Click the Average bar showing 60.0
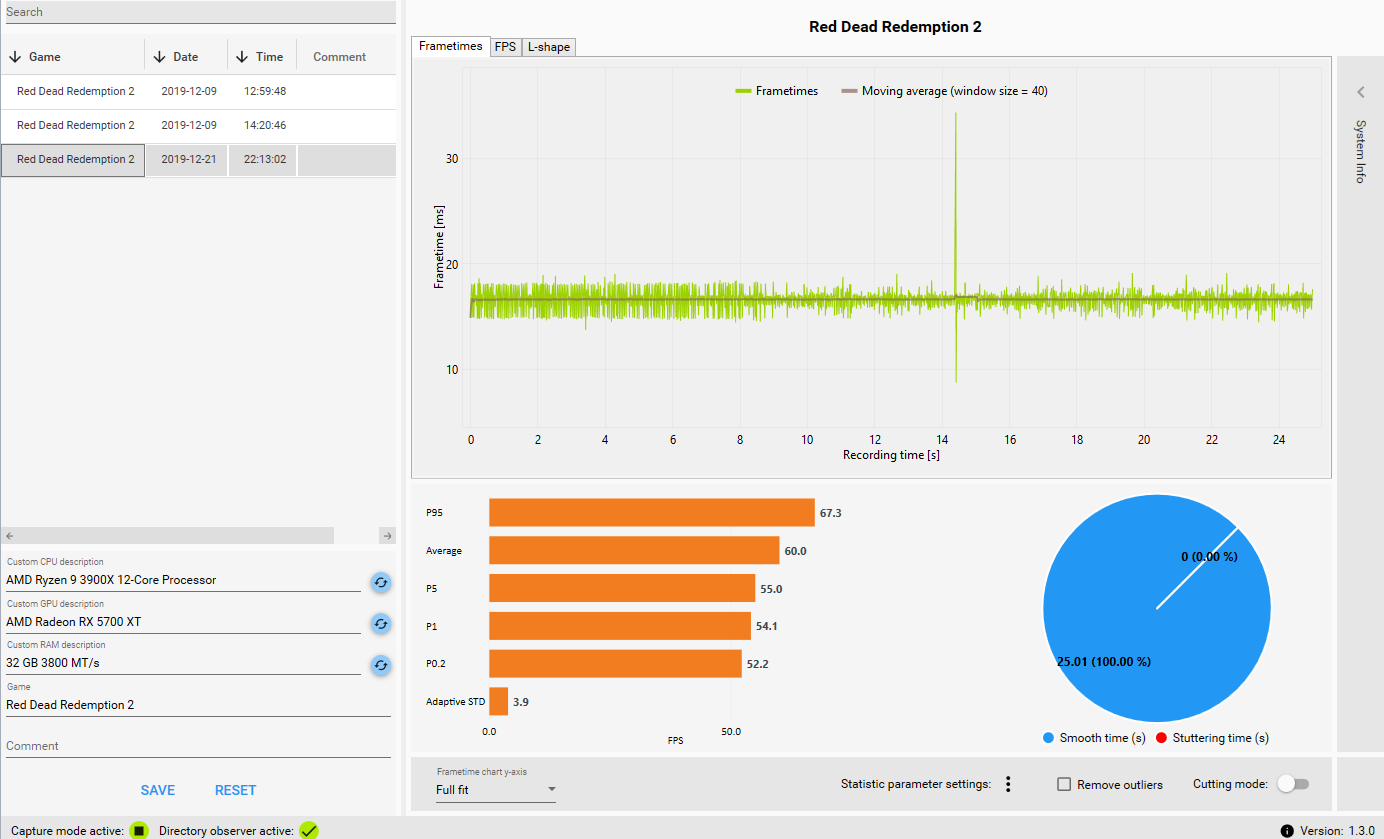The width and height of the screenshot is (1384, 839). click(634, 551)
